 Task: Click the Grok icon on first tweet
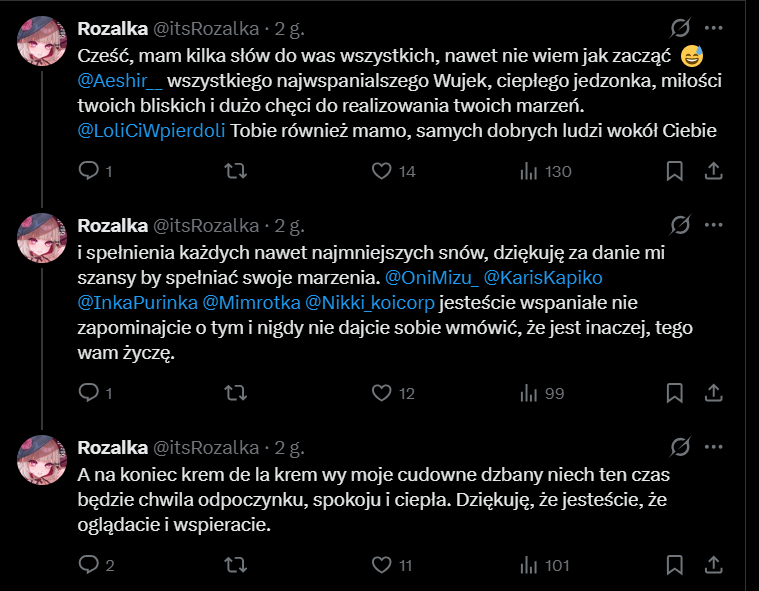(x=680, y=27)
